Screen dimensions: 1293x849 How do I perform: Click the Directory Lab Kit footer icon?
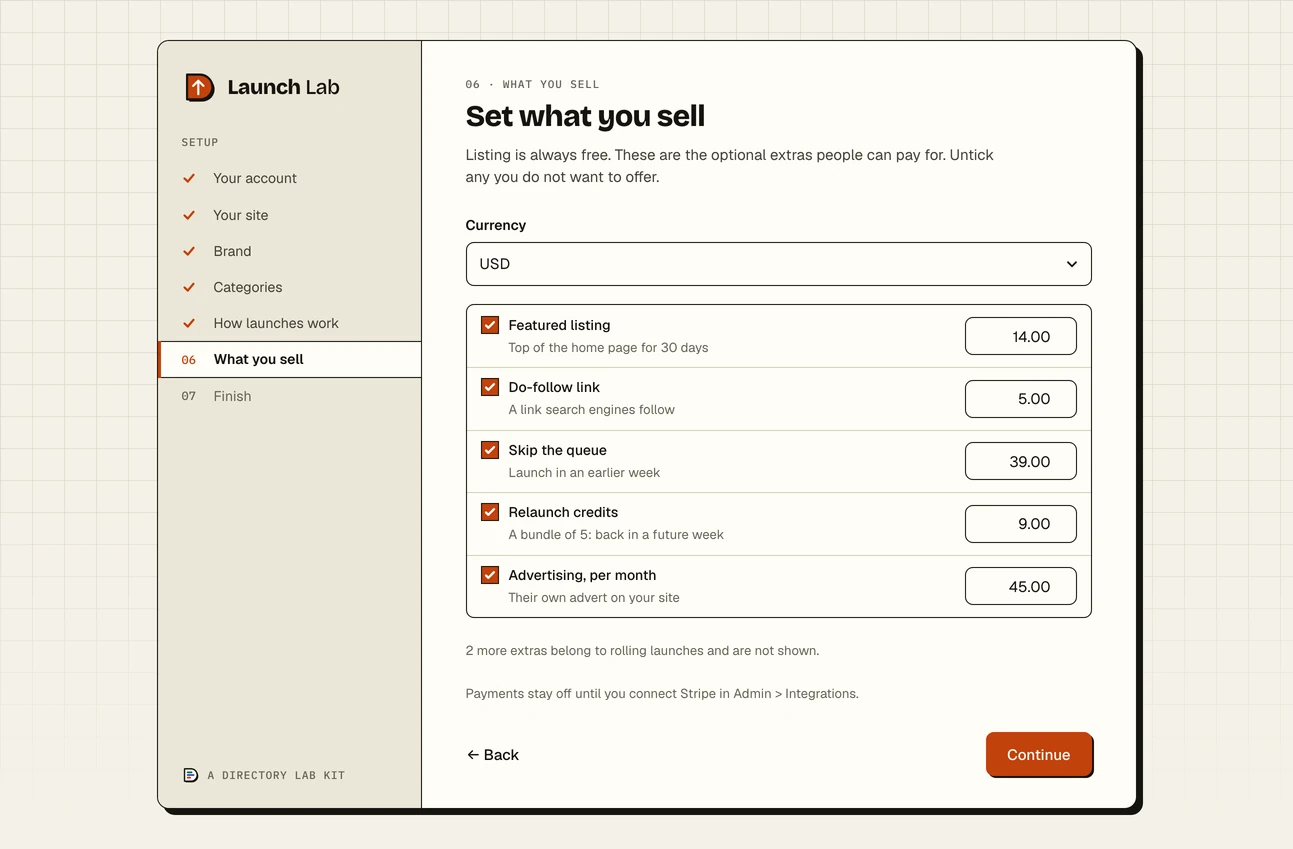(190, 775)
